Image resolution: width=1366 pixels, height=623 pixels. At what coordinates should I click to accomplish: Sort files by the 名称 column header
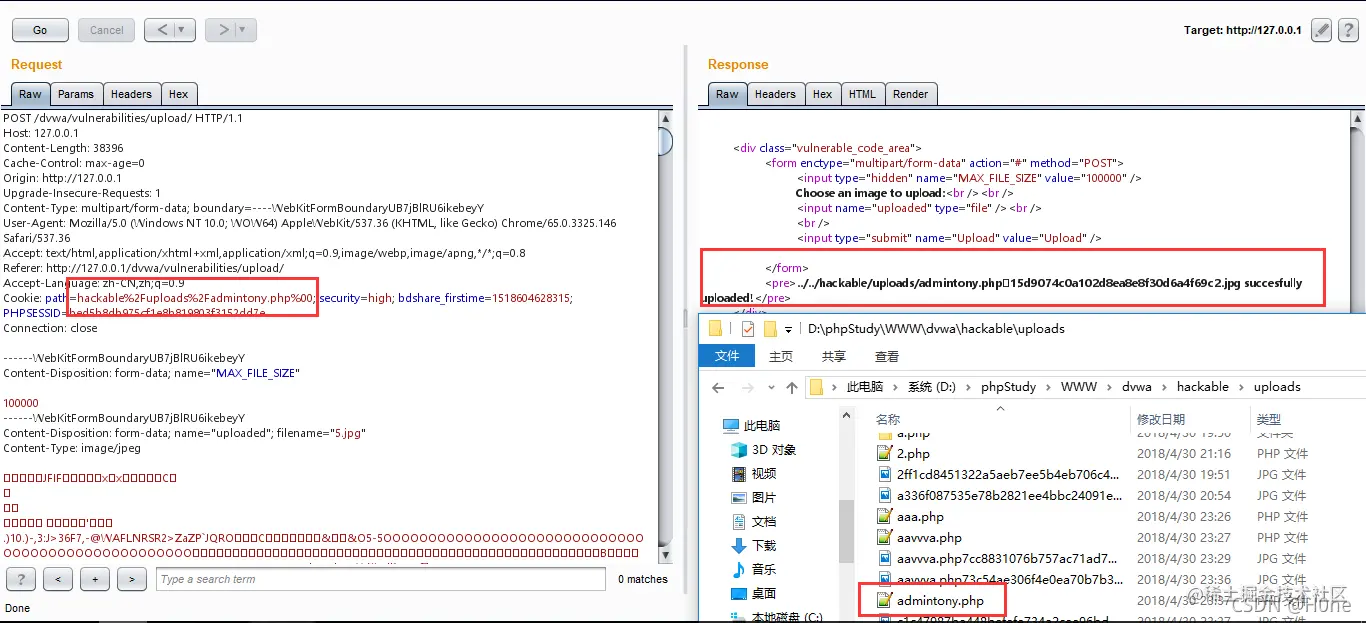(x=888, y=420)
